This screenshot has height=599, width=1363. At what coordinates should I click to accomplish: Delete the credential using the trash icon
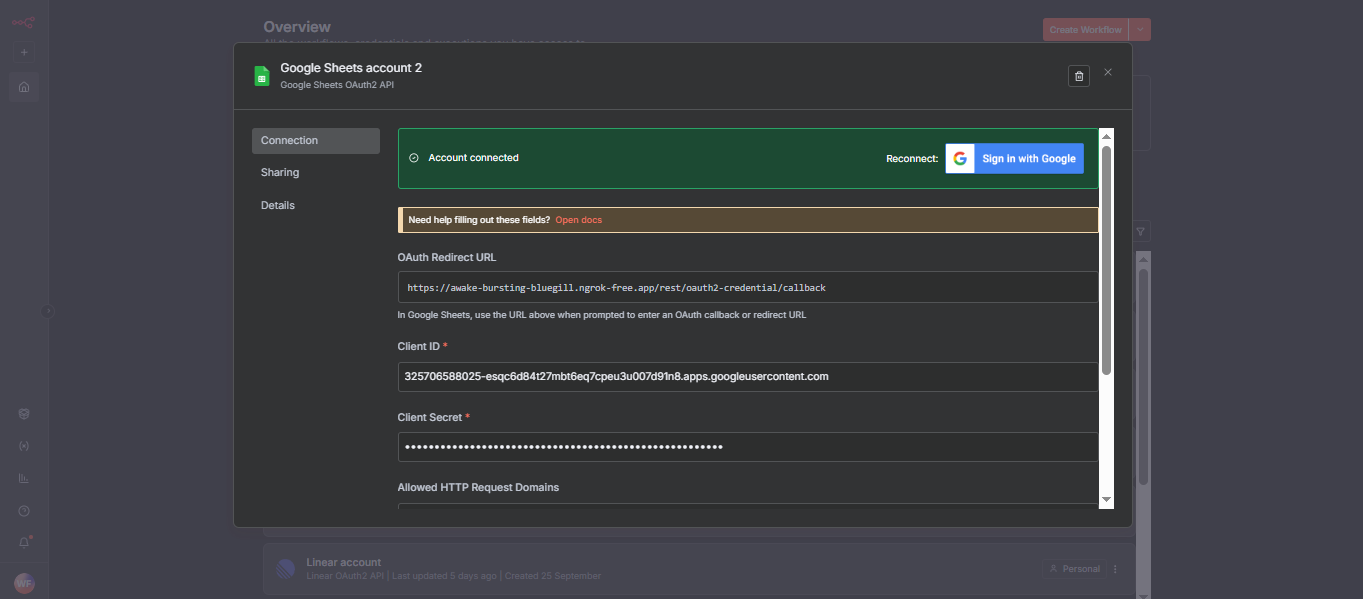coord(1078,75)
